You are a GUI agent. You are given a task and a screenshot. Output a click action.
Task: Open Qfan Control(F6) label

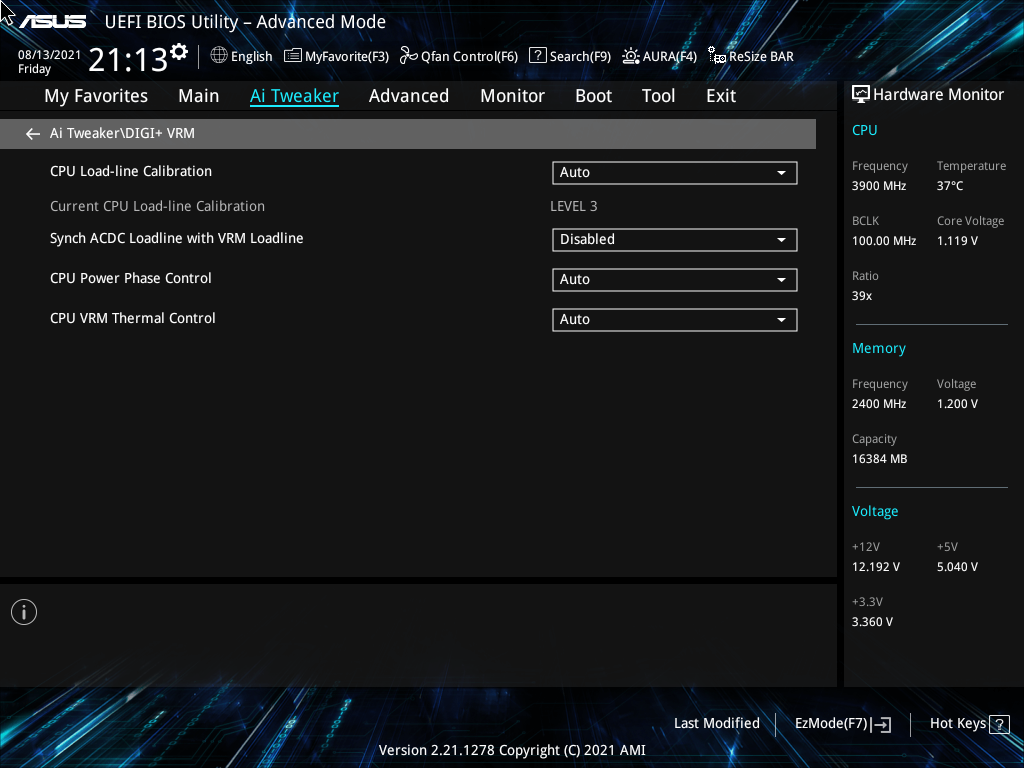click(470, 57)
